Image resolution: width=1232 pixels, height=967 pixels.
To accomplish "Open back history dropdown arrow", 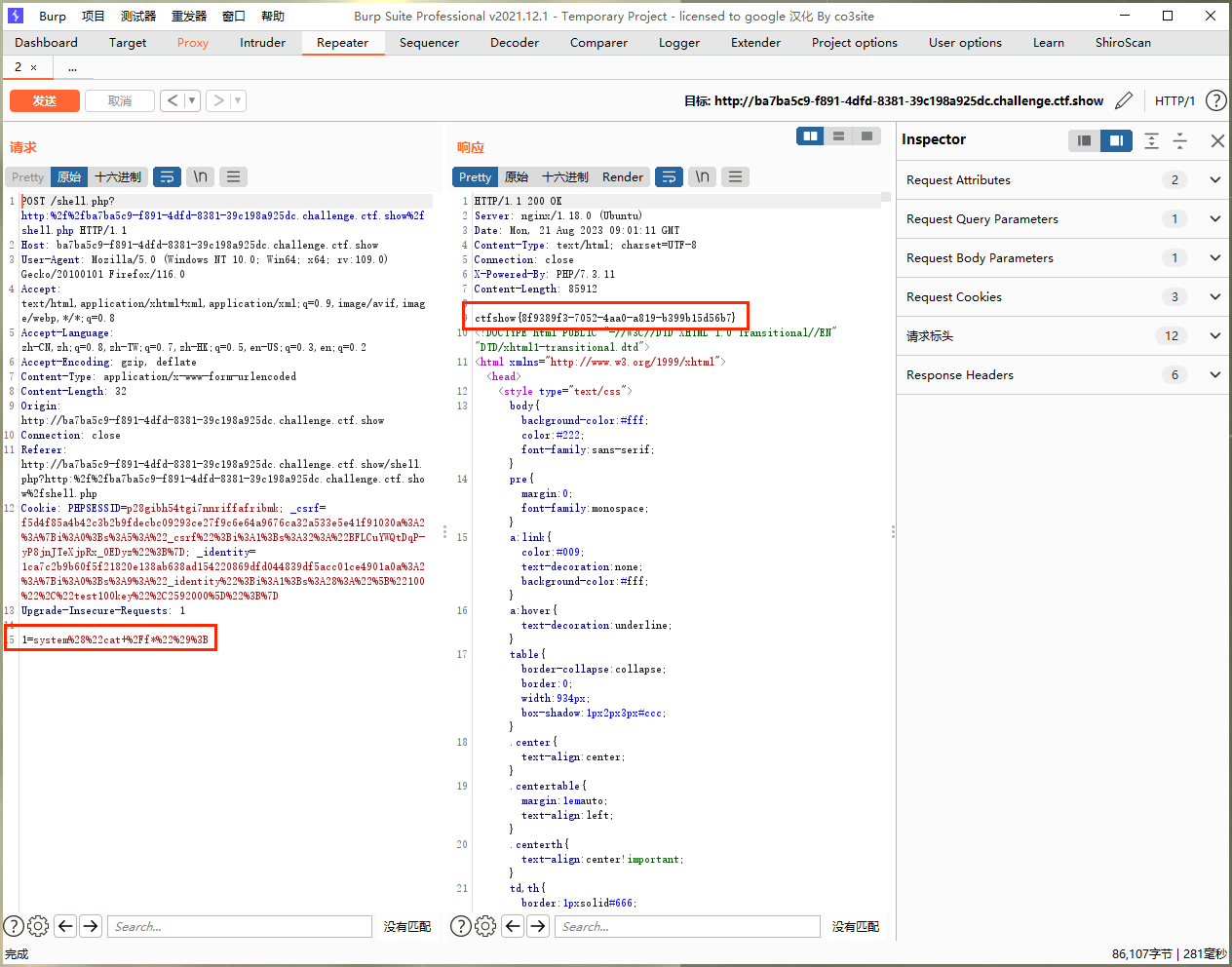I will tap(192, 100).
